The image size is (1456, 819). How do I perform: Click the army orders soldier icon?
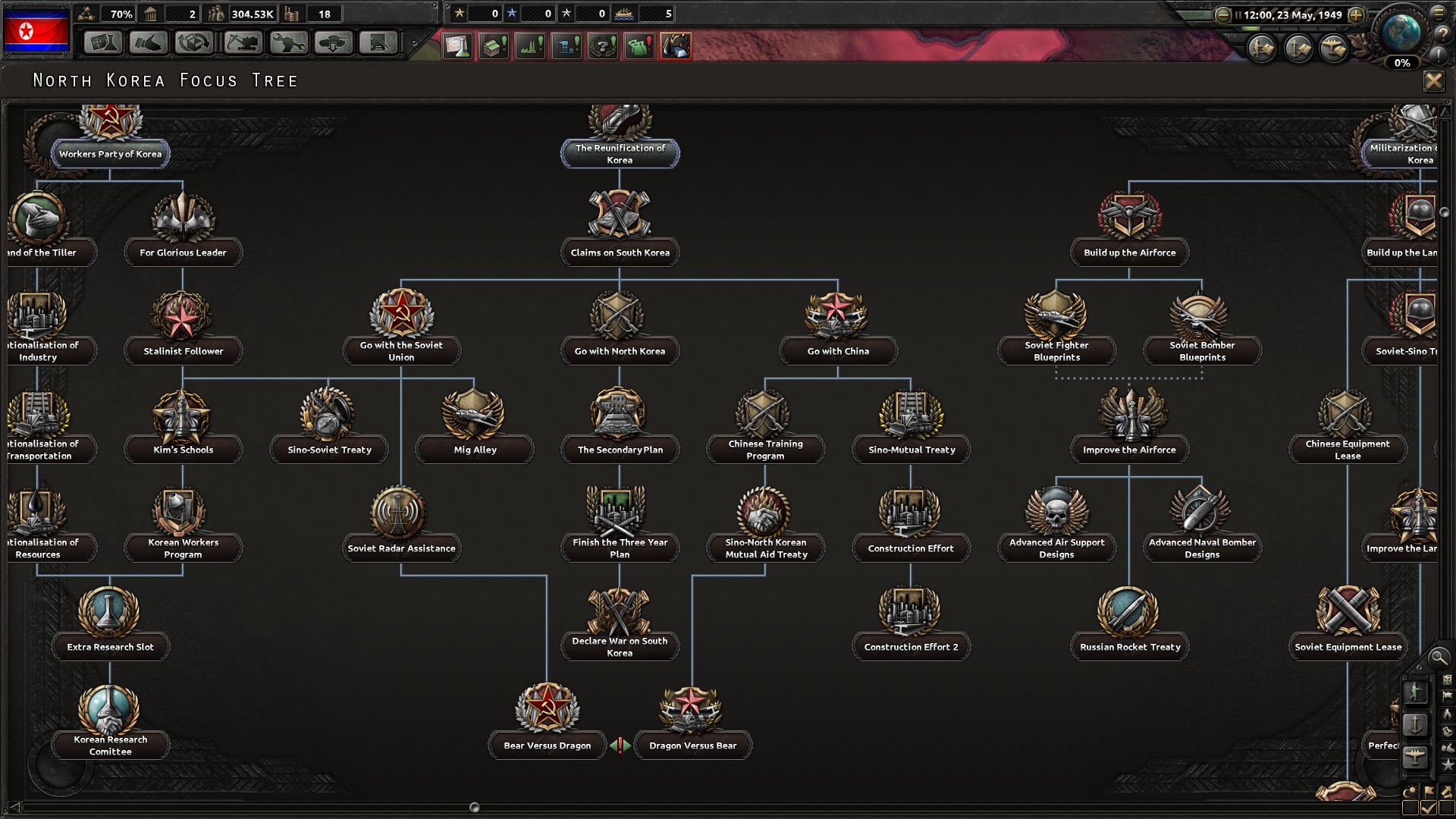pos(1262,49)
